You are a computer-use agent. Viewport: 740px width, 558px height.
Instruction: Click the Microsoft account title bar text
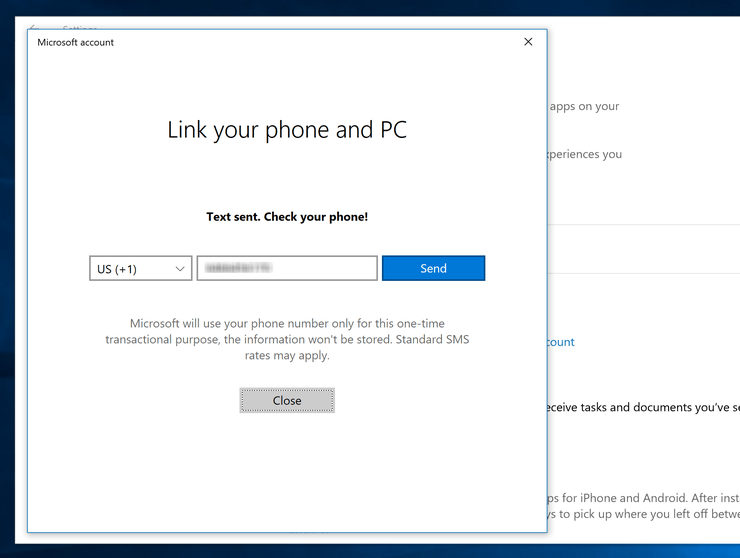pos(76,42)
